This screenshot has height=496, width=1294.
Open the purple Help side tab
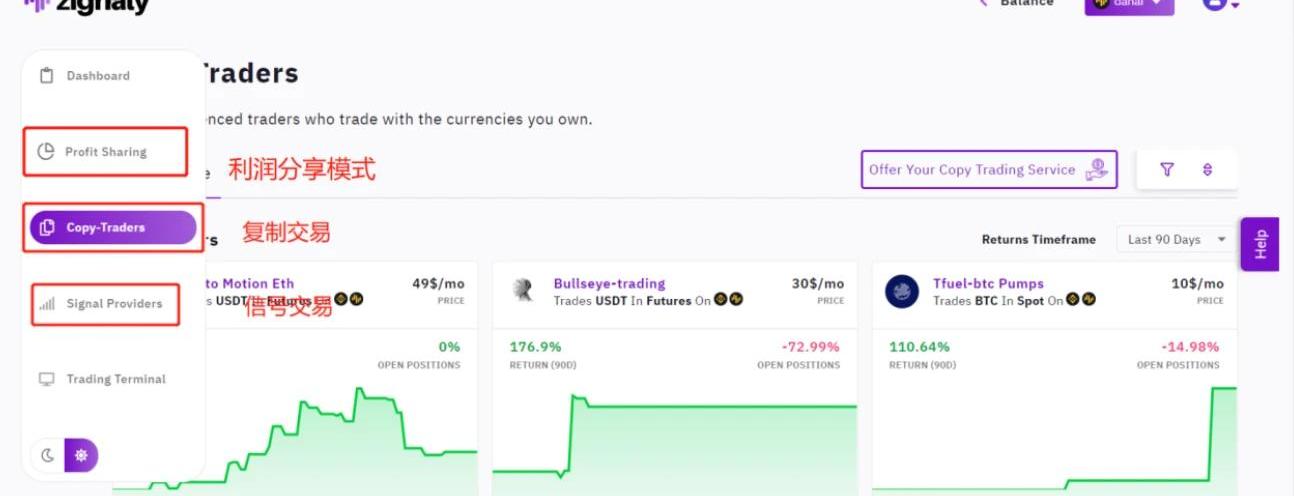(1259, 244)
